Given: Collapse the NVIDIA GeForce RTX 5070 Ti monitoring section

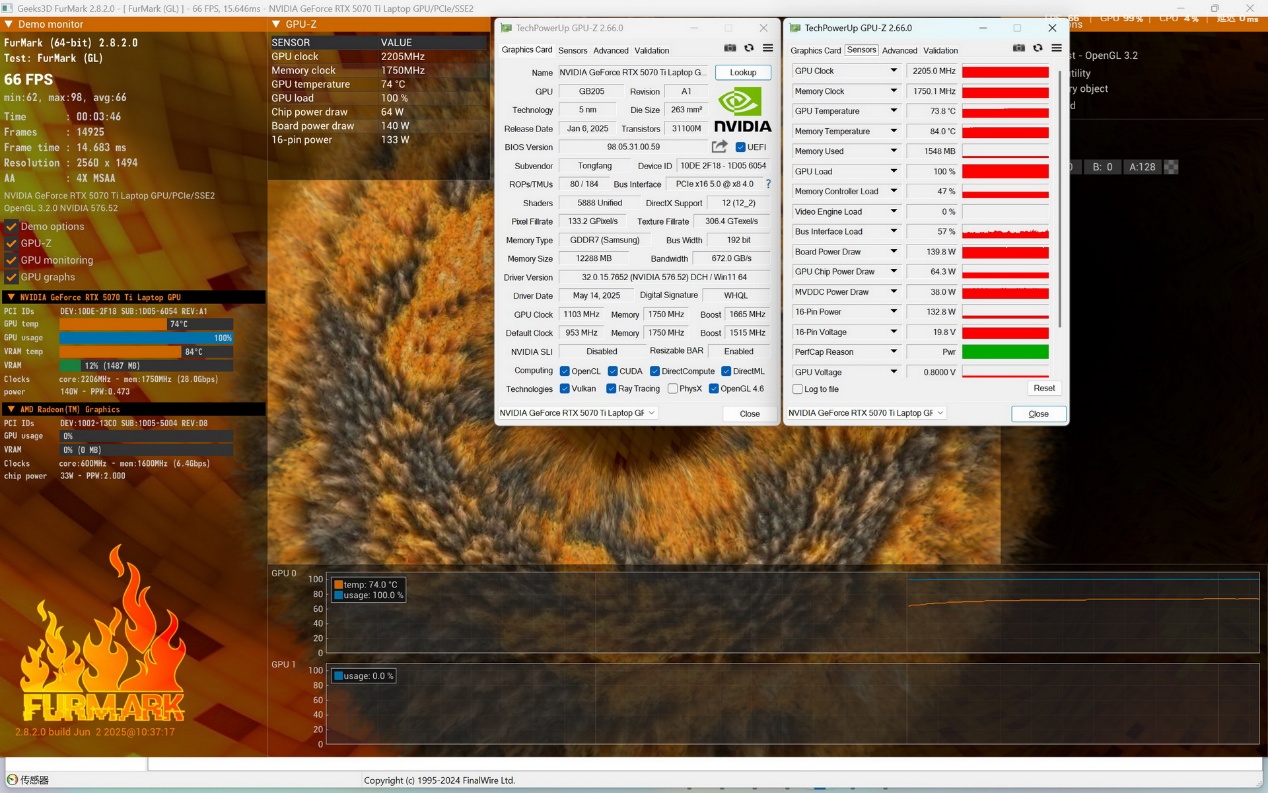Looking at the screenshot, I should tap(11, 297).
